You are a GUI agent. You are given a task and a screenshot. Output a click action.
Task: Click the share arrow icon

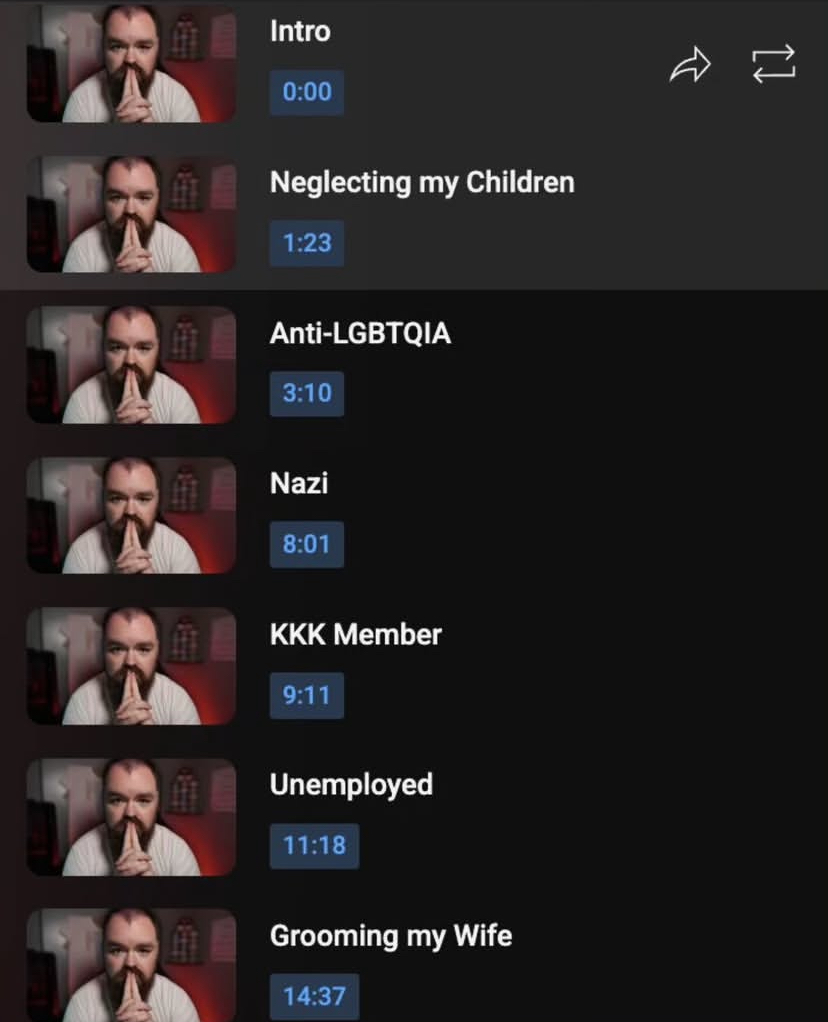coord(690,65)
